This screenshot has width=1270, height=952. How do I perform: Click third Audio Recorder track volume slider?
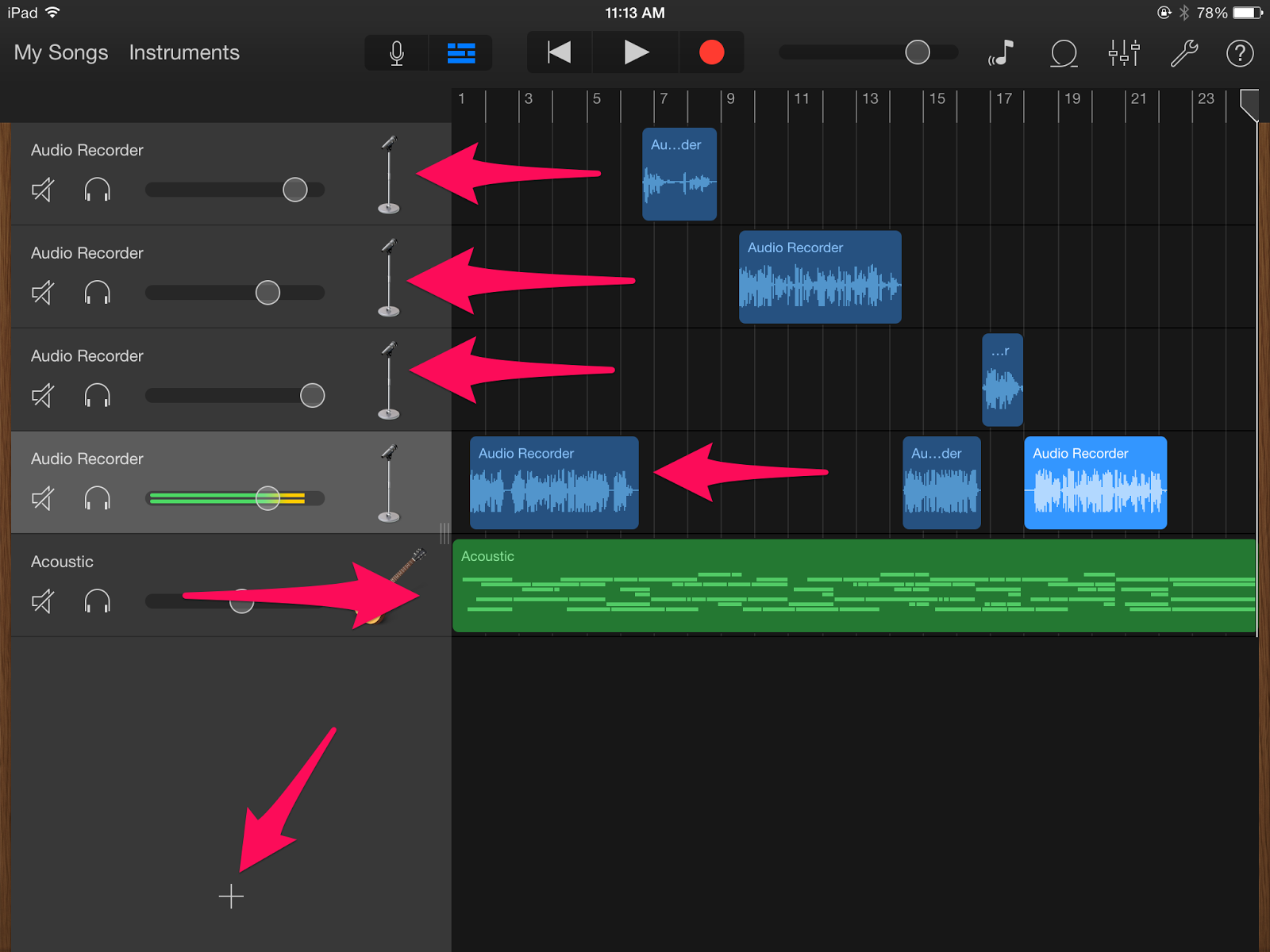[235, 395]
